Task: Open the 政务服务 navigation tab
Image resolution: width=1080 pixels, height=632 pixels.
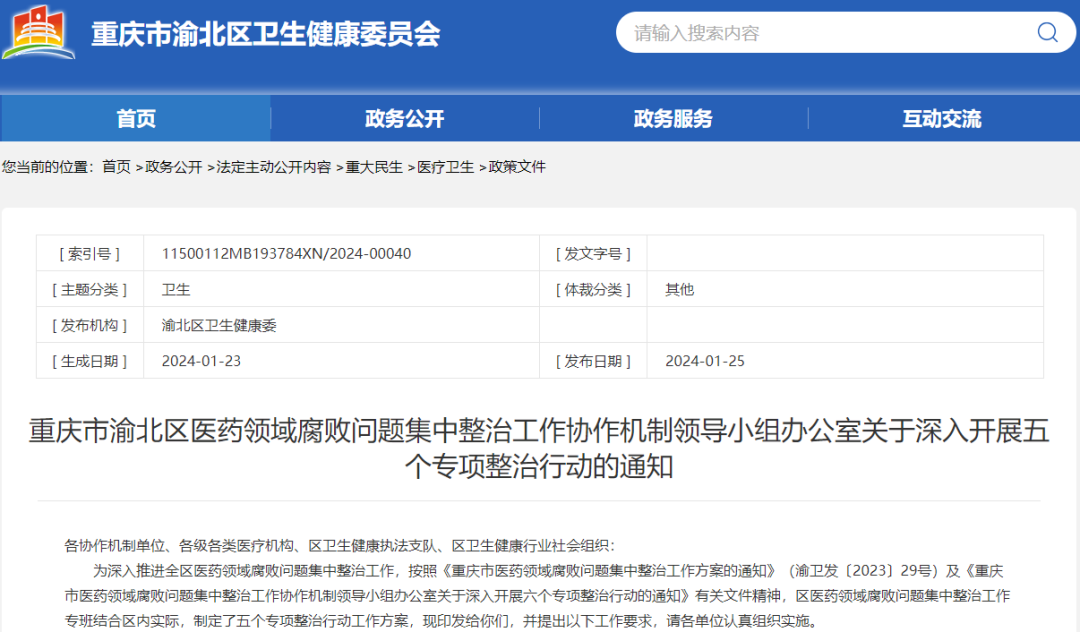Action: (673, 118)
